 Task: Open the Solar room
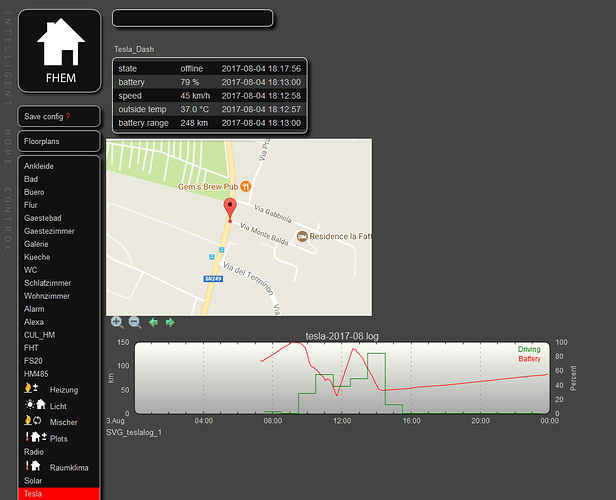click(33, 481)
